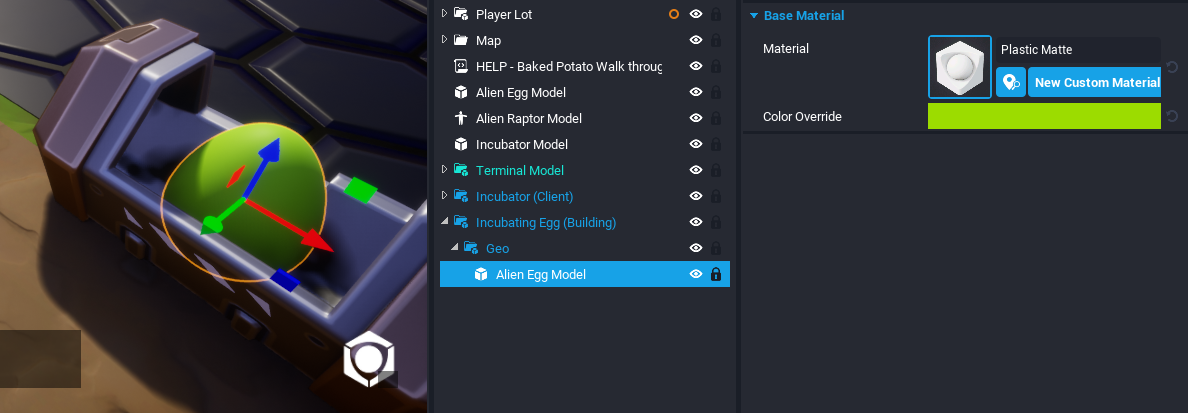Toggle visibility of Incubator Model
Viewport: 1188px width, 413px height.
pyautogui.click(x=696, y=144)
